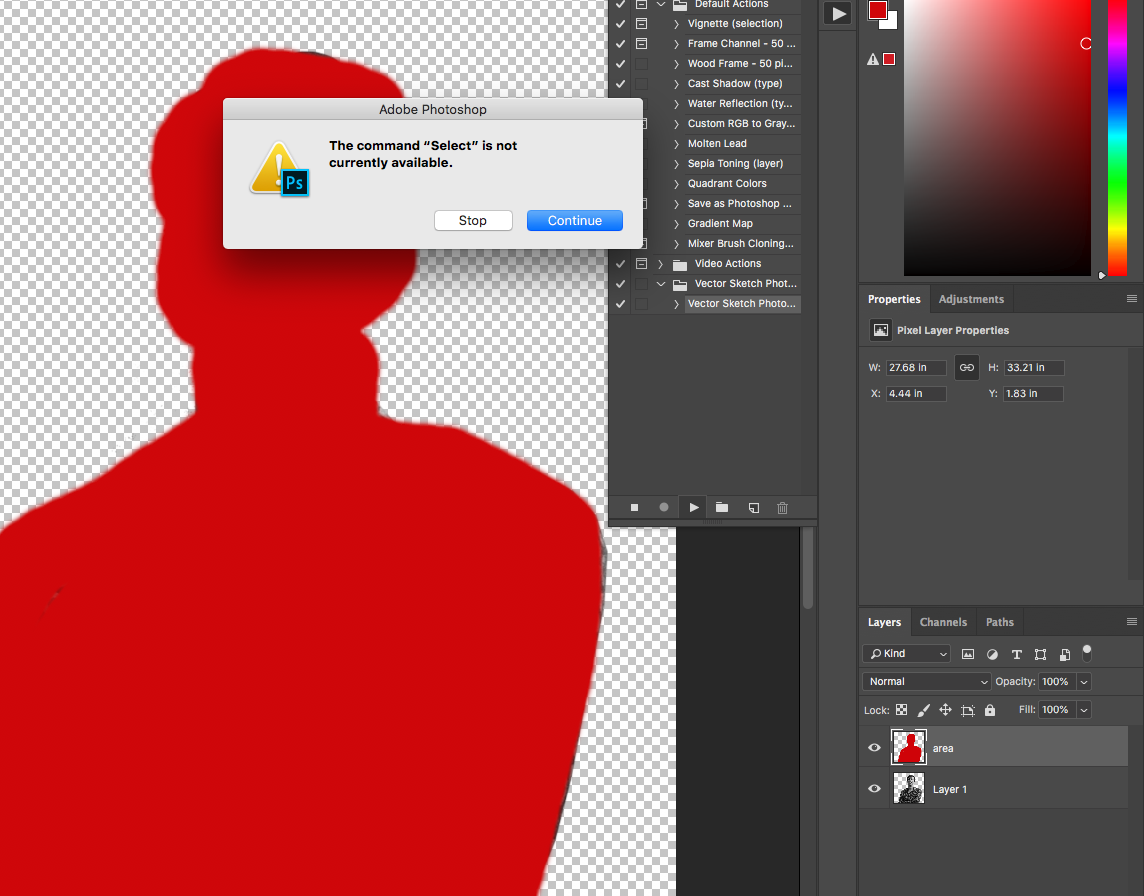Click the foreground color swatch

tap(878, 9)
